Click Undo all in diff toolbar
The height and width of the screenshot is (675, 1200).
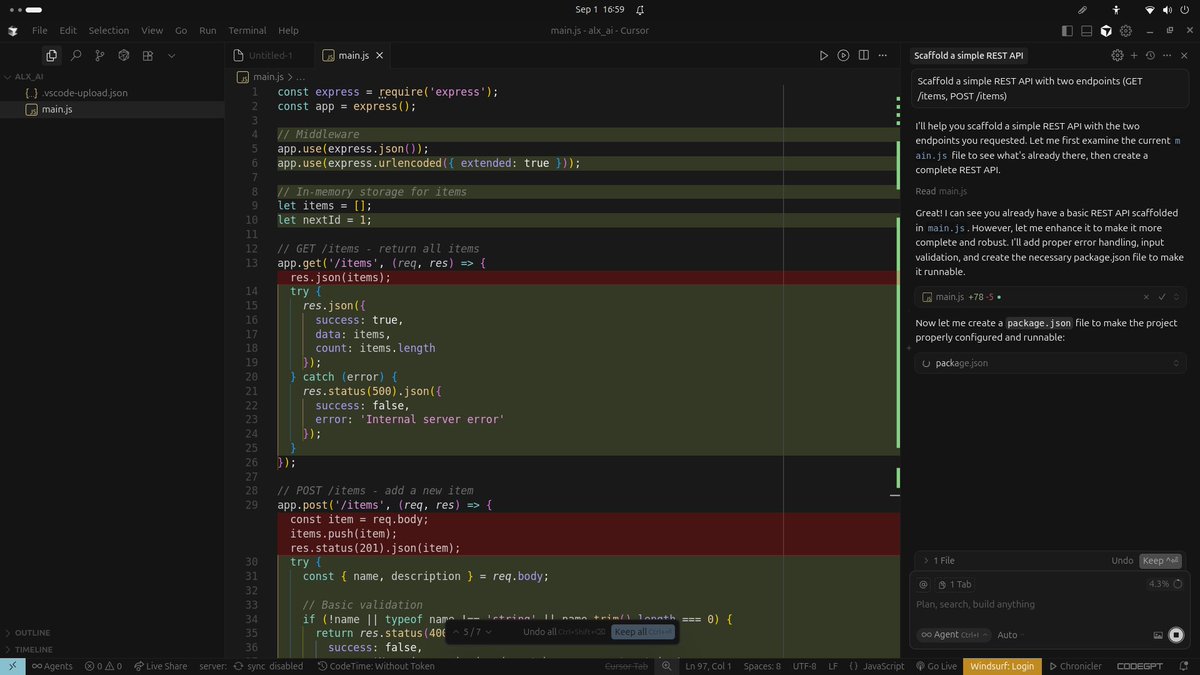[563, 632]
